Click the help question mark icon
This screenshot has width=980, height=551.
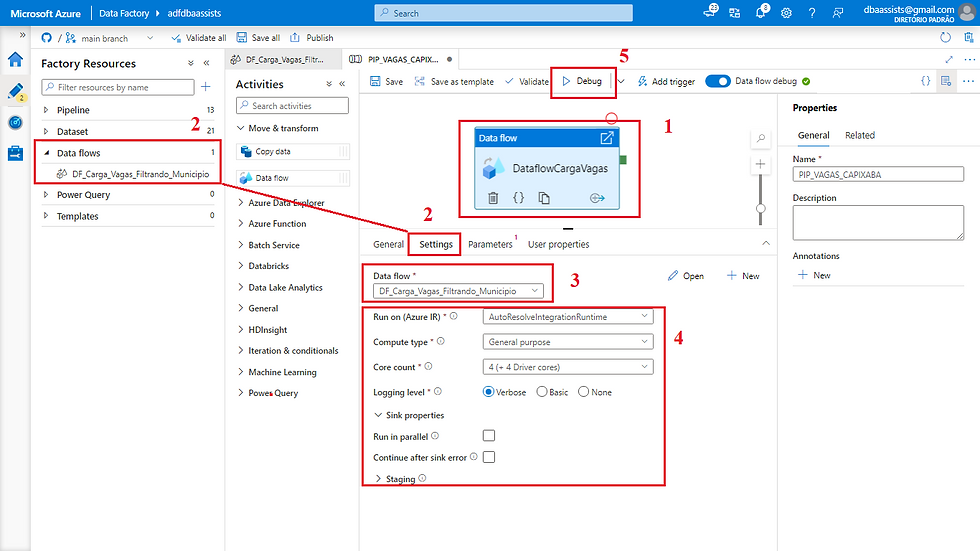(x=812, y=12)
